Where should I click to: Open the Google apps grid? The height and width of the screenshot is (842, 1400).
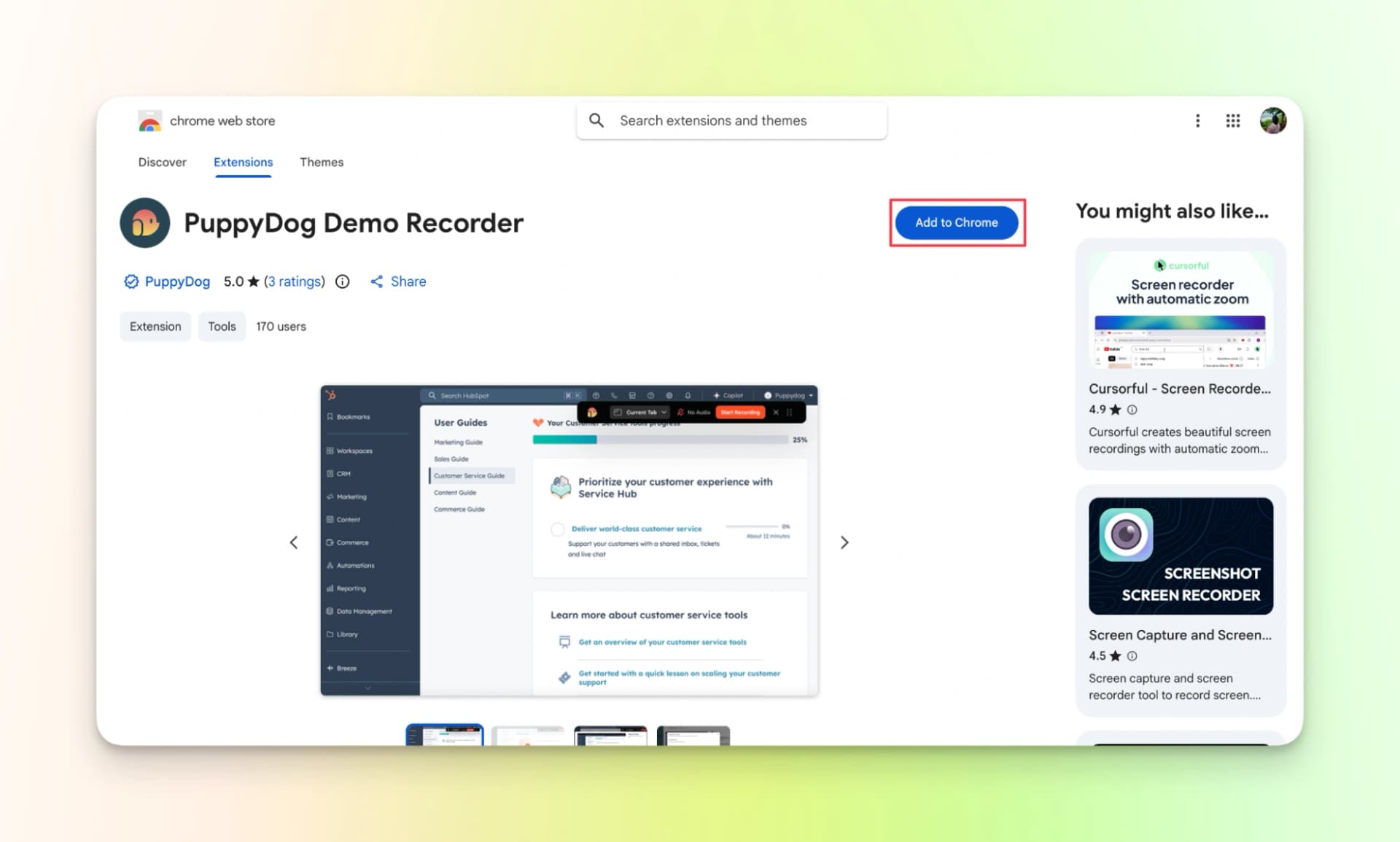1232,120
